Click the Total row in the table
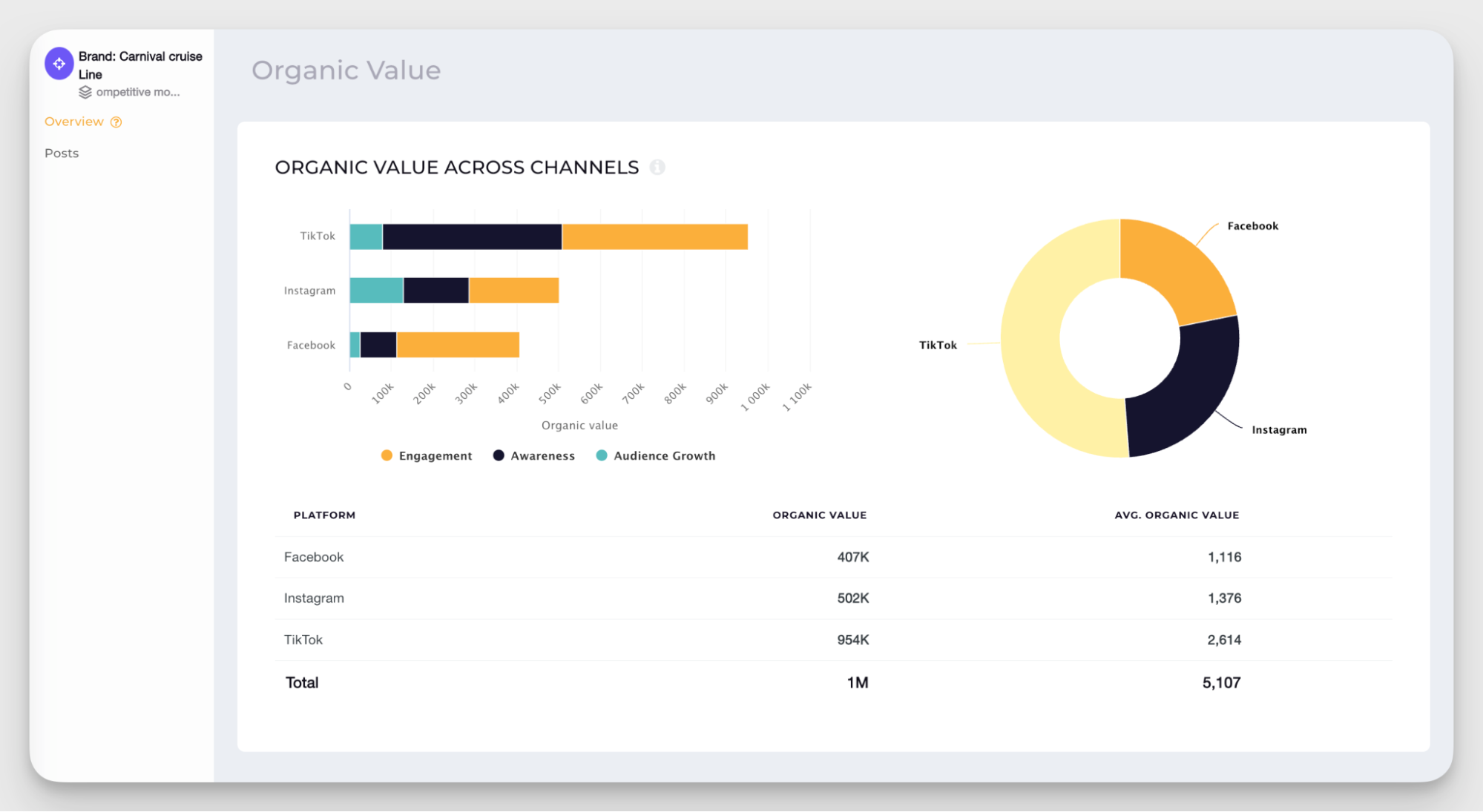Screen dimensions: 1483x812 click(x=301, y=682)
